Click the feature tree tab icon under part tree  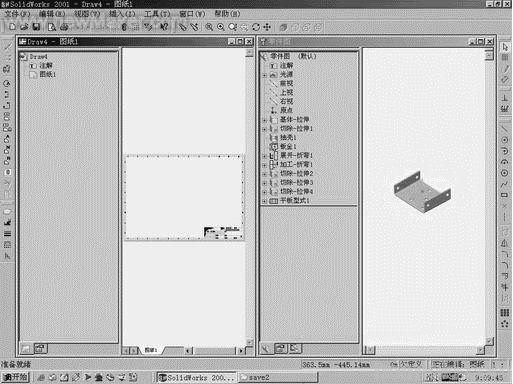tap(266, 349)
